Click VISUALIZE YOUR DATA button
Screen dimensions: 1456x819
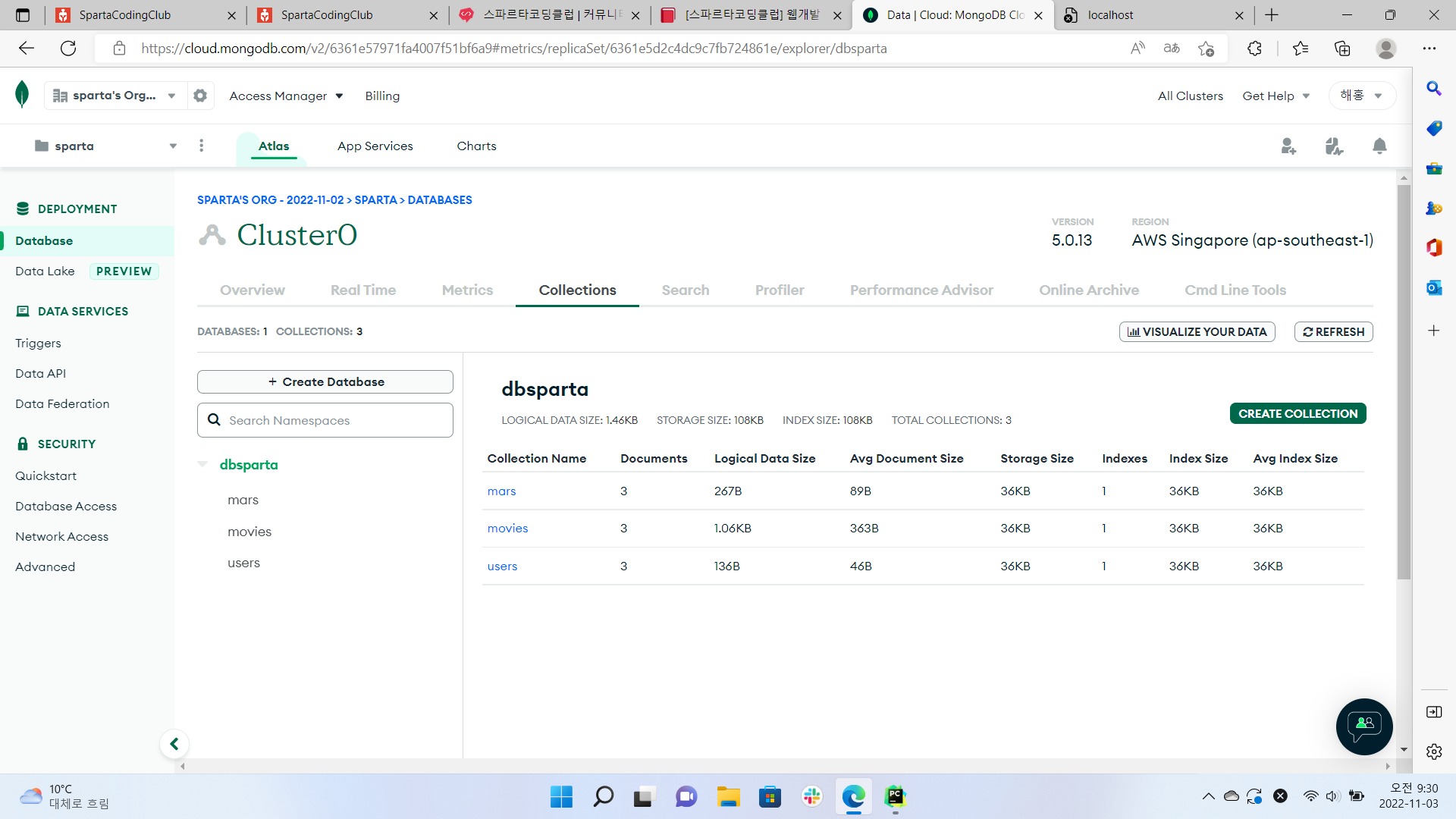[x=1197, y=332]
